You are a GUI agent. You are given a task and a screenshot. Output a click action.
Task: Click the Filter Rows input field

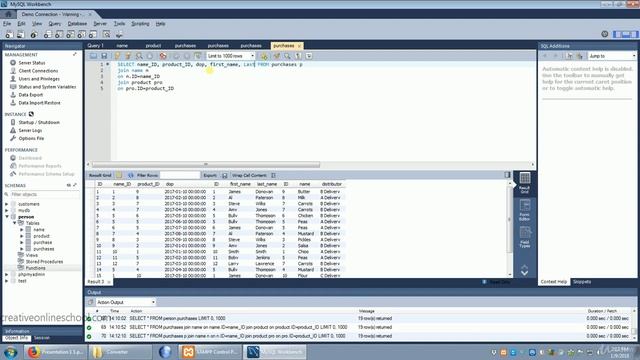[180, 176]
